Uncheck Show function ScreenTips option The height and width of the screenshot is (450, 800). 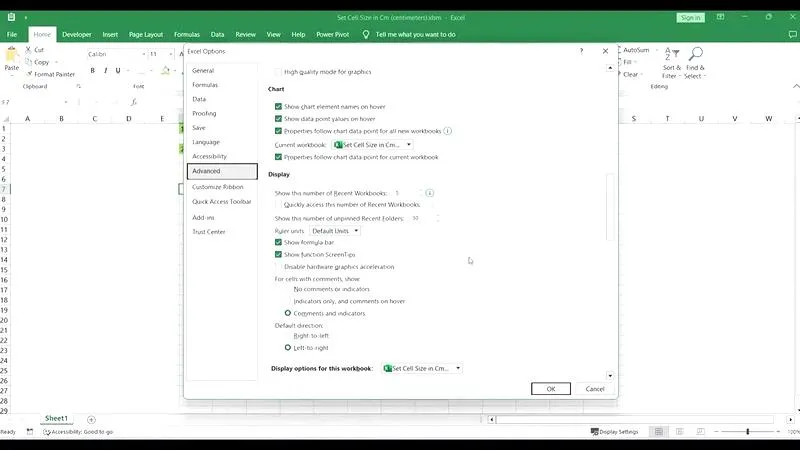278,255
